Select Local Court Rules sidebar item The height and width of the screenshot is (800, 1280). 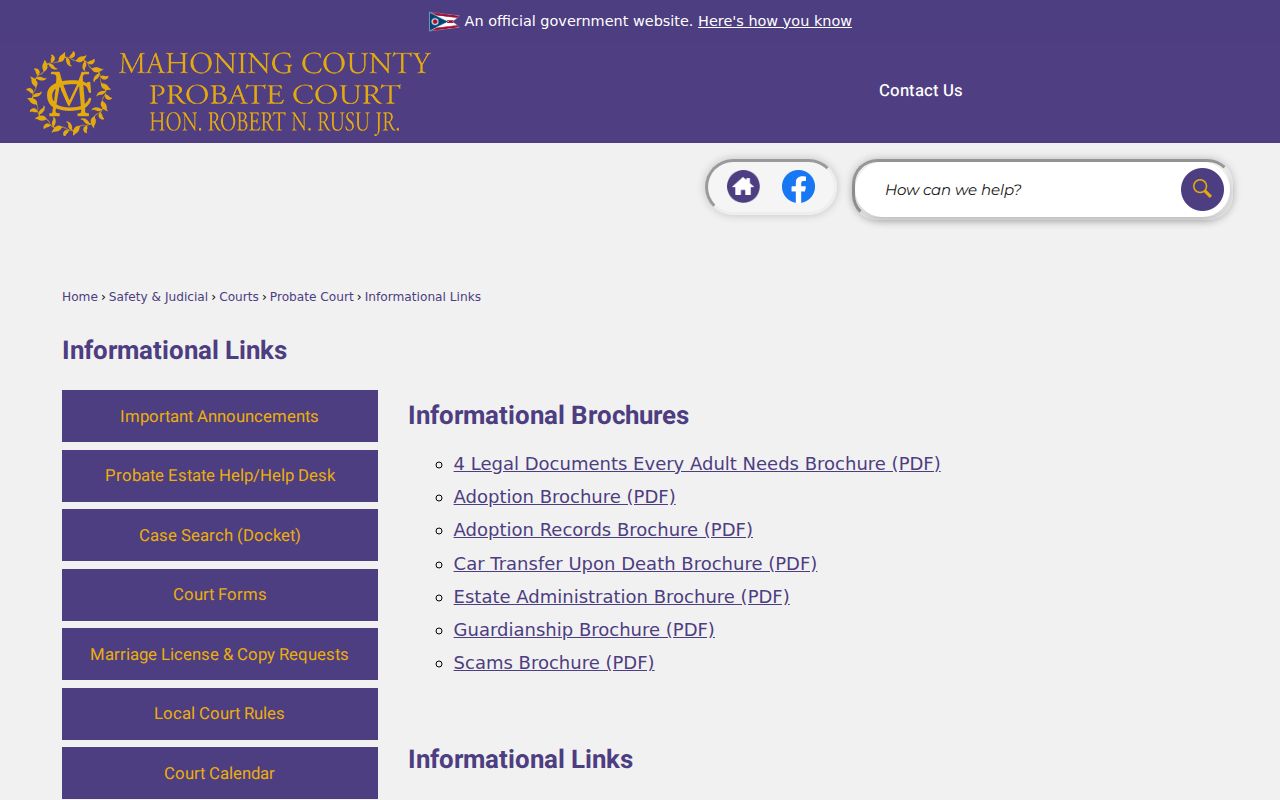[220, 714]
